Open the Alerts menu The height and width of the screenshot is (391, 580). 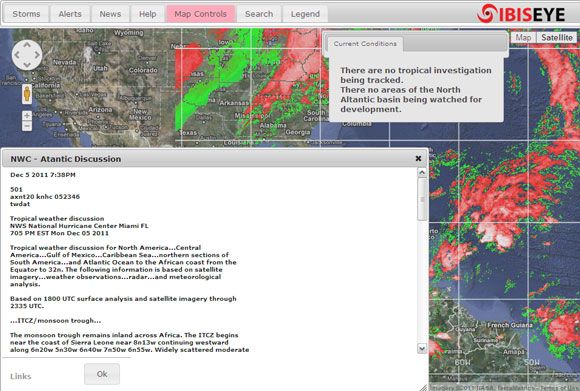(70, 14)
